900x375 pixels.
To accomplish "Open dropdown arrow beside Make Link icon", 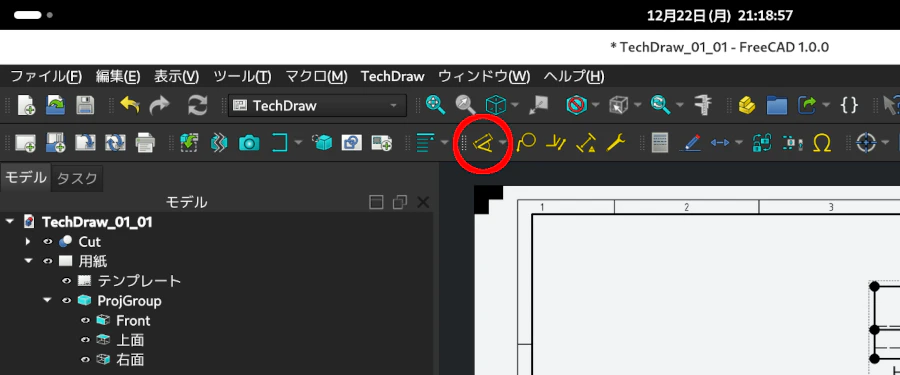I will tap(826, 105).
